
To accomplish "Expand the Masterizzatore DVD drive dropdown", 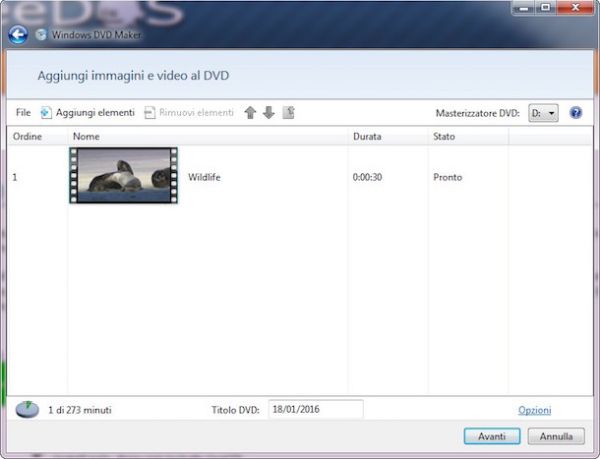I will (x=544, y=113).
